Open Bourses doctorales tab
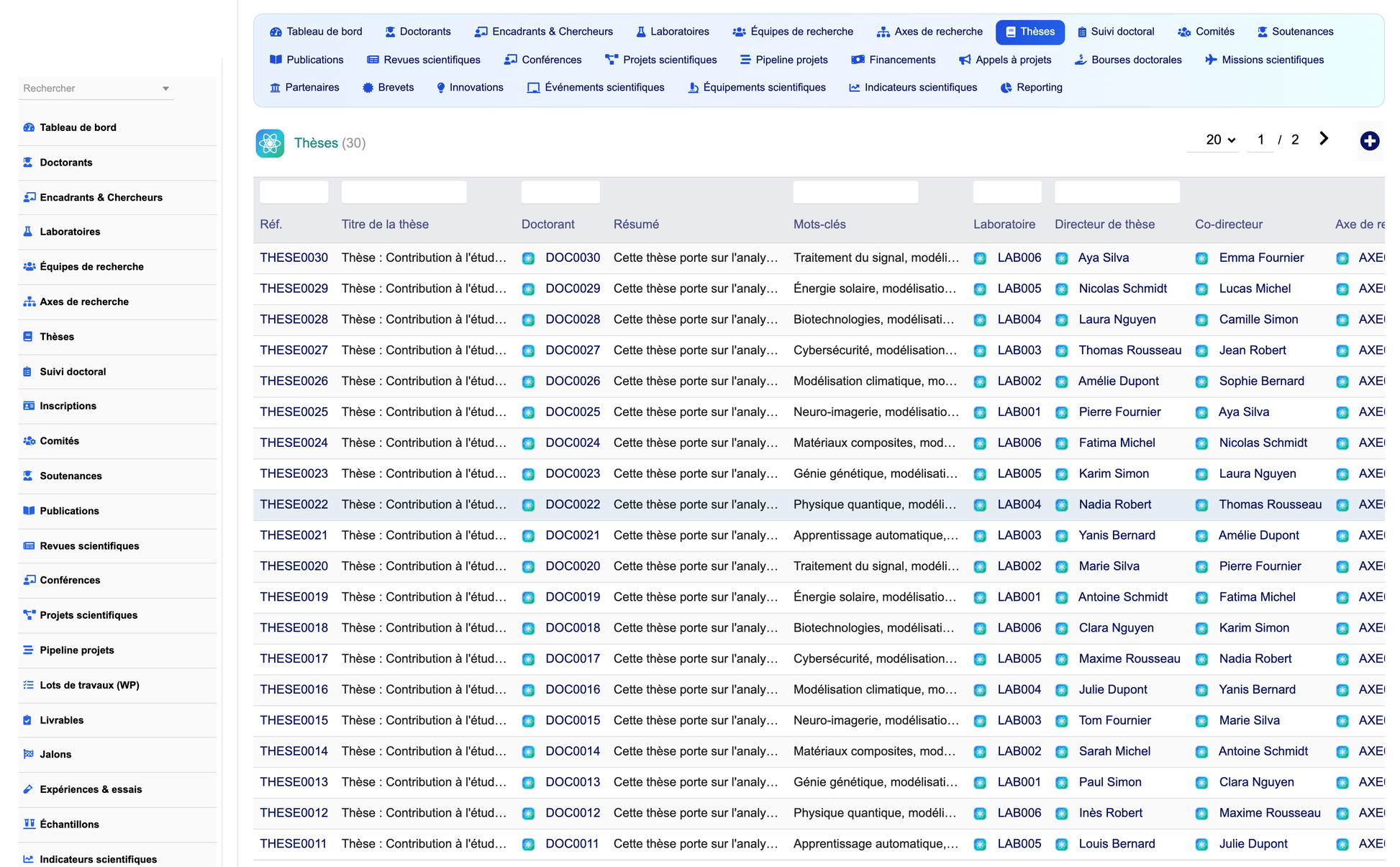The width and height of the screenshot is (1400, 867). [x=1128, y=60]
